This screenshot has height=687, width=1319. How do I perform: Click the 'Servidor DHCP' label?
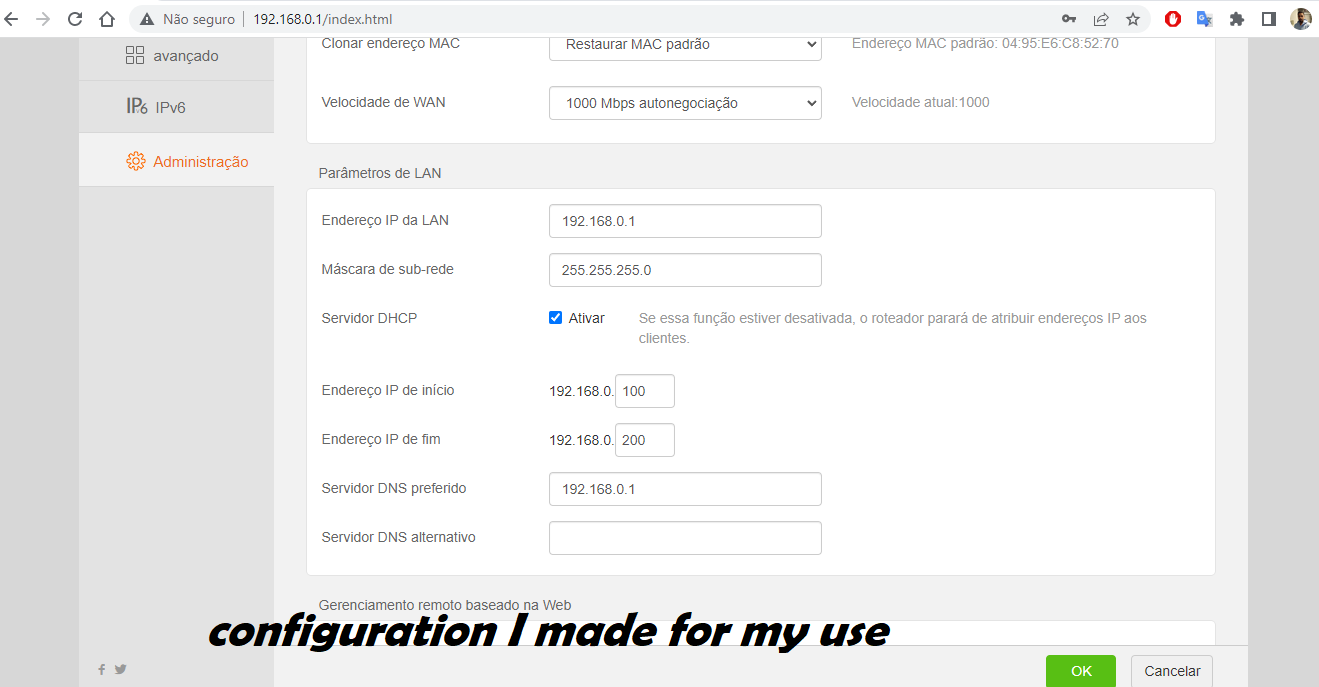pos(369,318)
